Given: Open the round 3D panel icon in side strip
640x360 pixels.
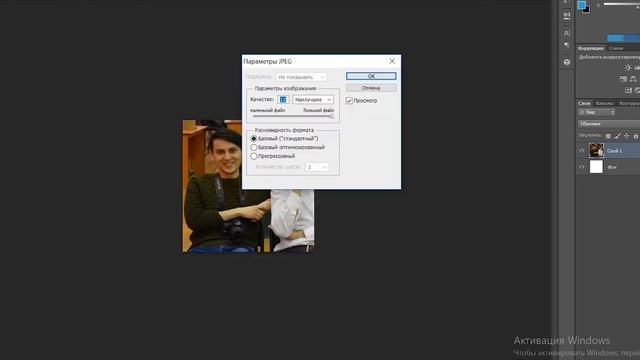Looking at the screenshot, I should pyautogui.click(x=567, y=62).
